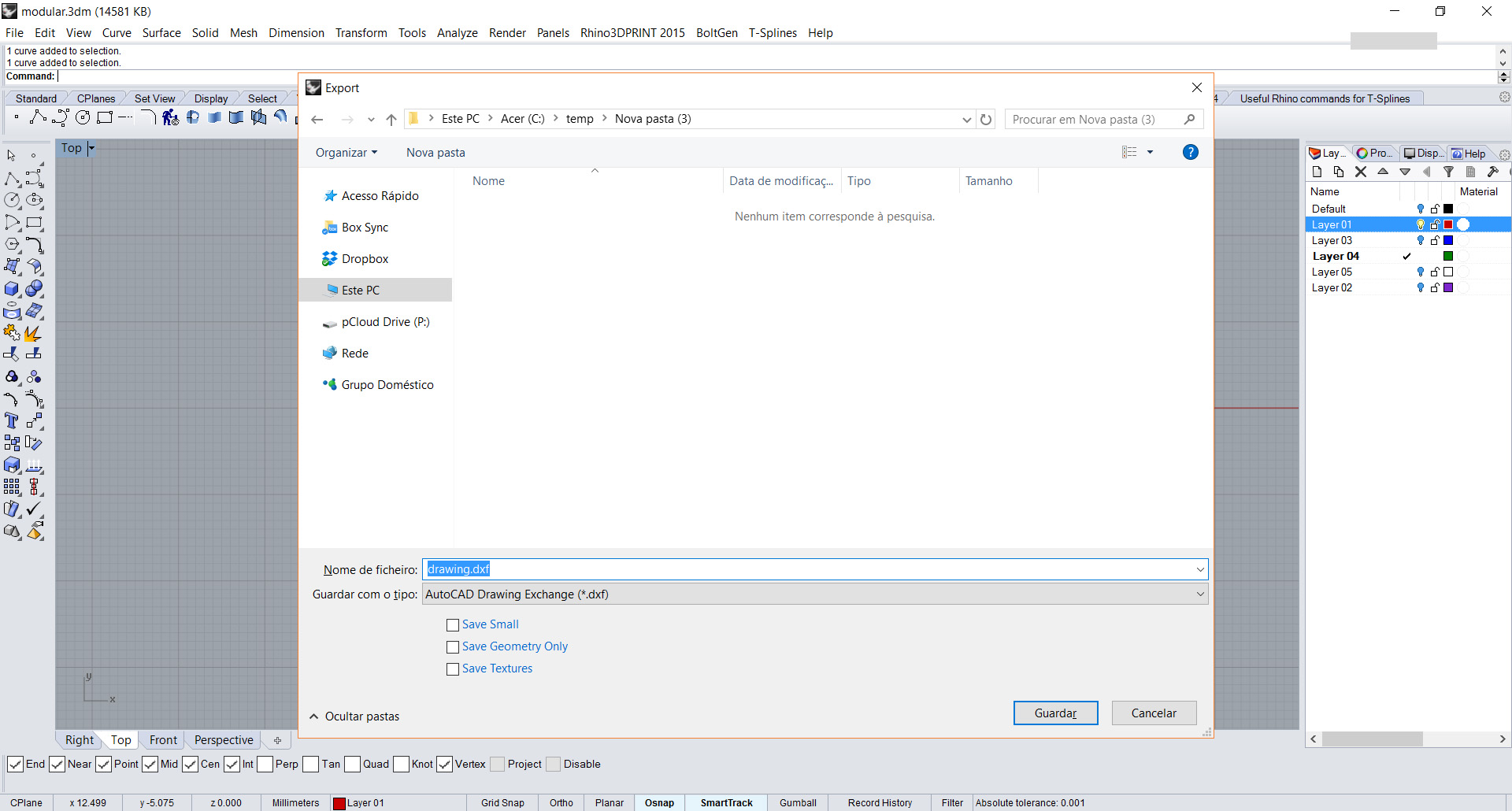Screen dimensions: 1512x811
Task: Toggle Gumball in the status bar
Action: point(798,803)
